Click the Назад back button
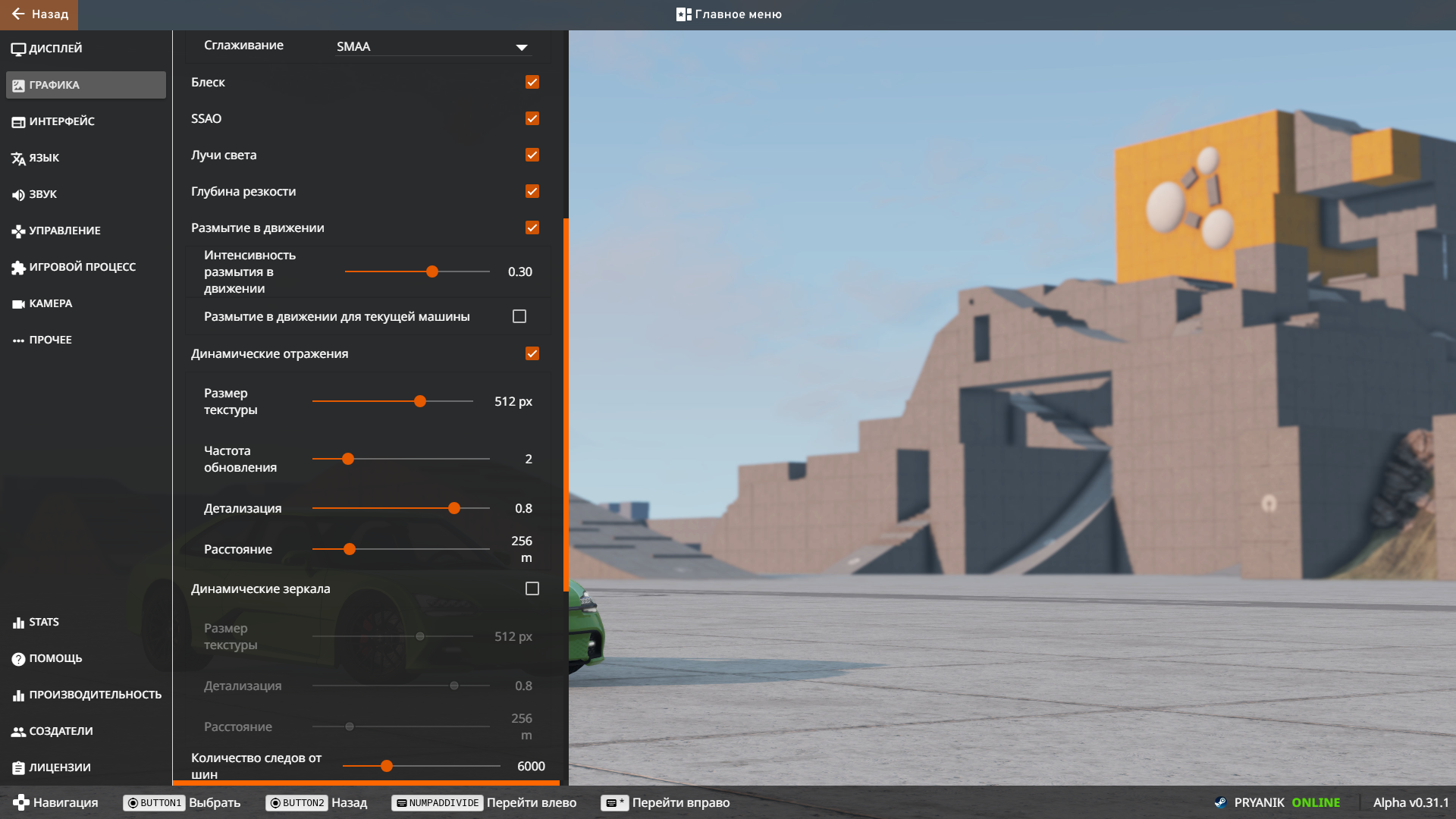 click(x=39, y=14)
